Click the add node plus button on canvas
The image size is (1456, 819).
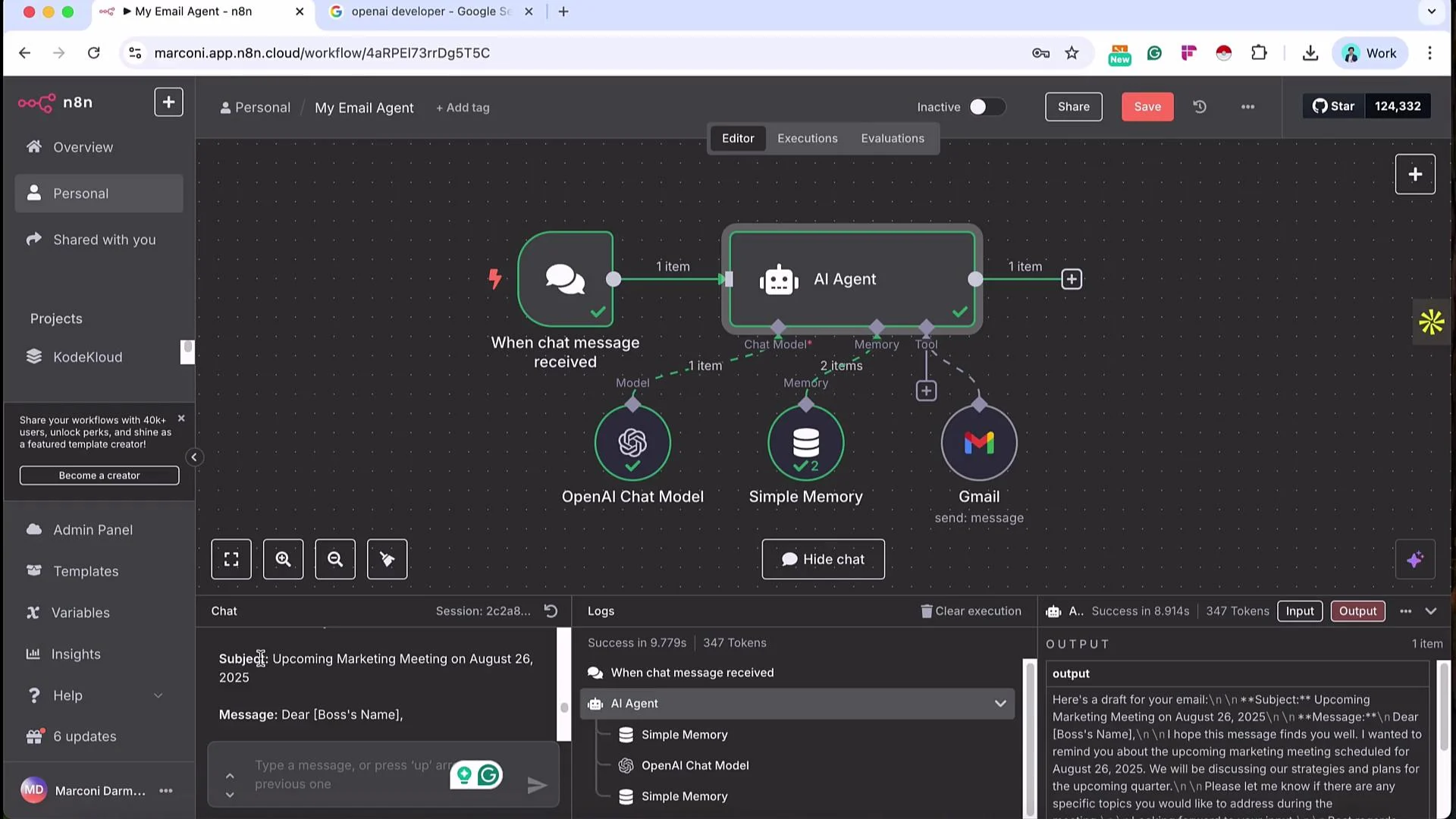1415,174
